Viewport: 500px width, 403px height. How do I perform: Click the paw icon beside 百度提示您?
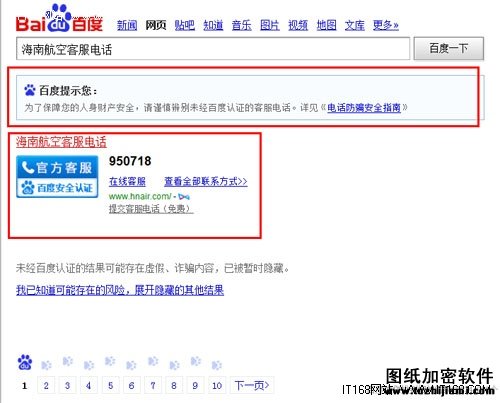coord(30,90)
